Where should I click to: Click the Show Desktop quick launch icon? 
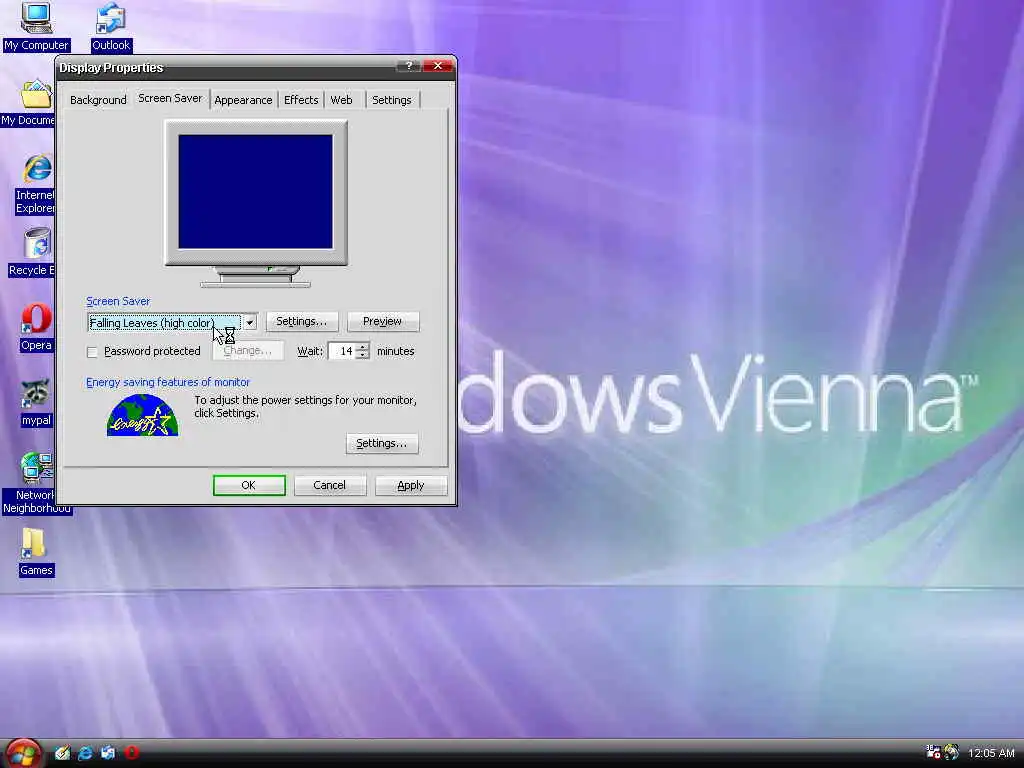63,753
